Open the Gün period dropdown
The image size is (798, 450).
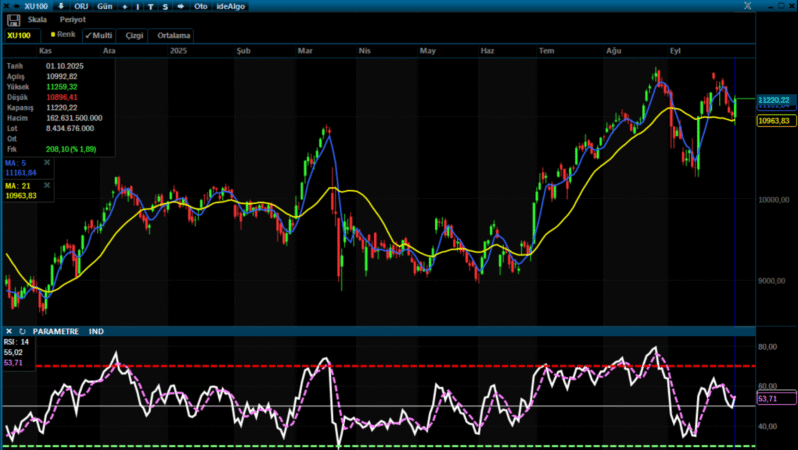point(104,6)
